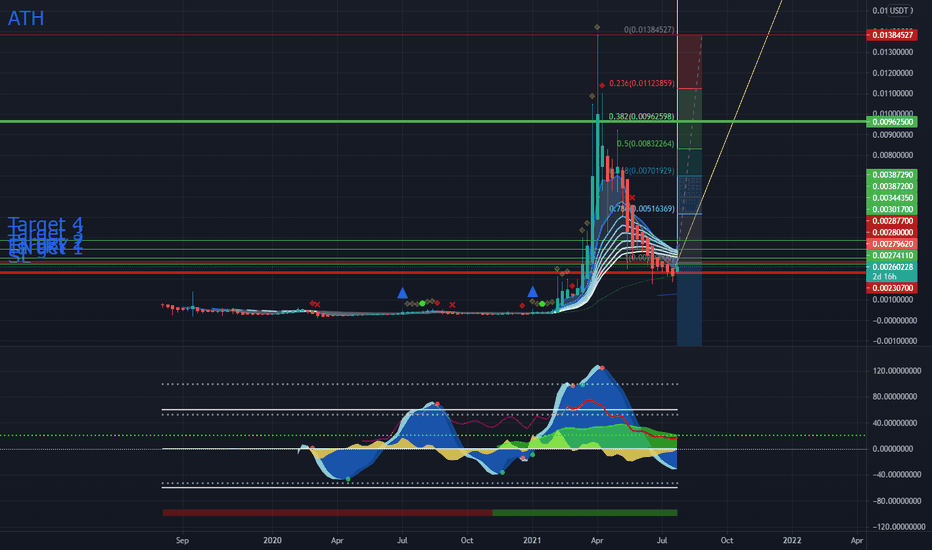The image size is (932, 550).
Task: Click the dark green trend bar under the oscillator
Action: pos(585,513)
